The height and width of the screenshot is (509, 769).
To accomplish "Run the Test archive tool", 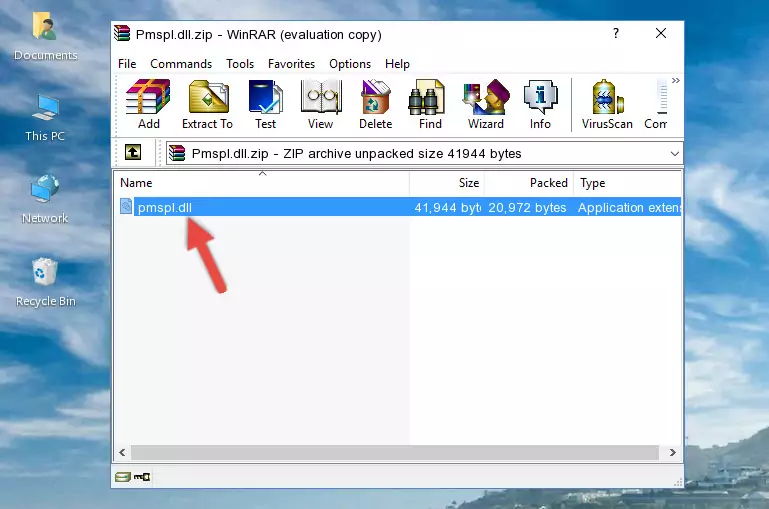I will pos(265,104).
